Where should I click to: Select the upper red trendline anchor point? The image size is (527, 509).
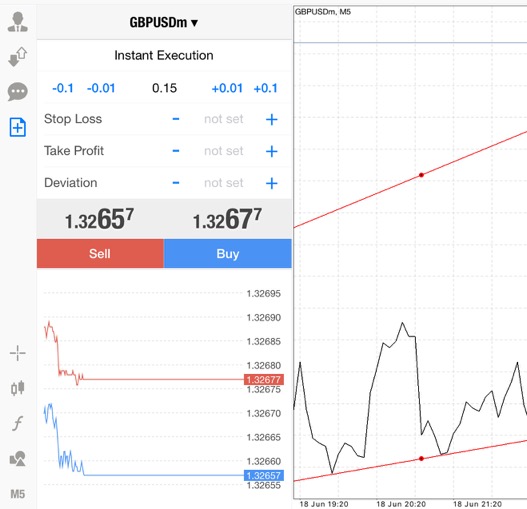pyautogui.click(x=421, y=175)
